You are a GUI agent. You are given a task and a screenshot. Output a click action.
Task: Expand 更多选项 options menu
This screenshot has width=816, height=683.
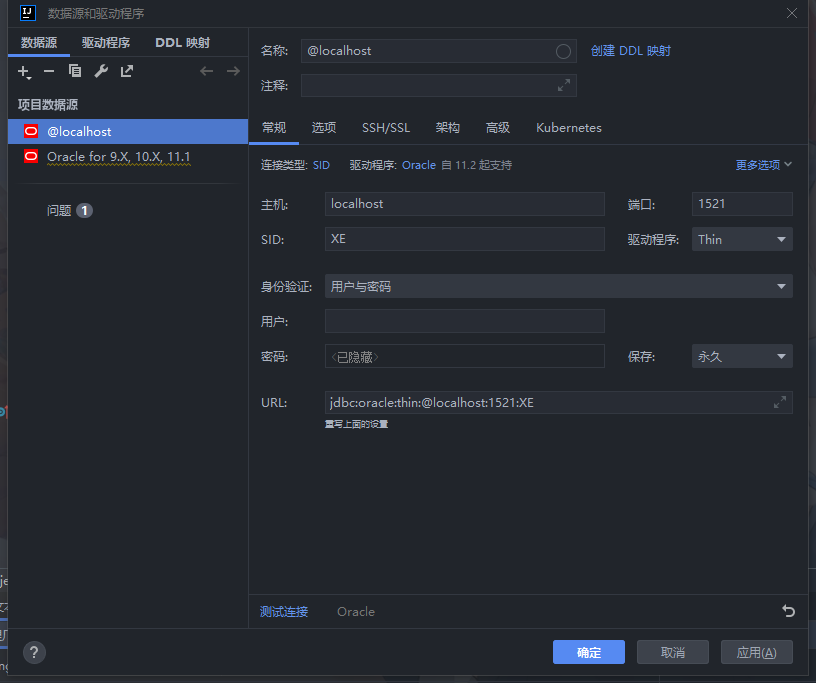pos(764,165)
